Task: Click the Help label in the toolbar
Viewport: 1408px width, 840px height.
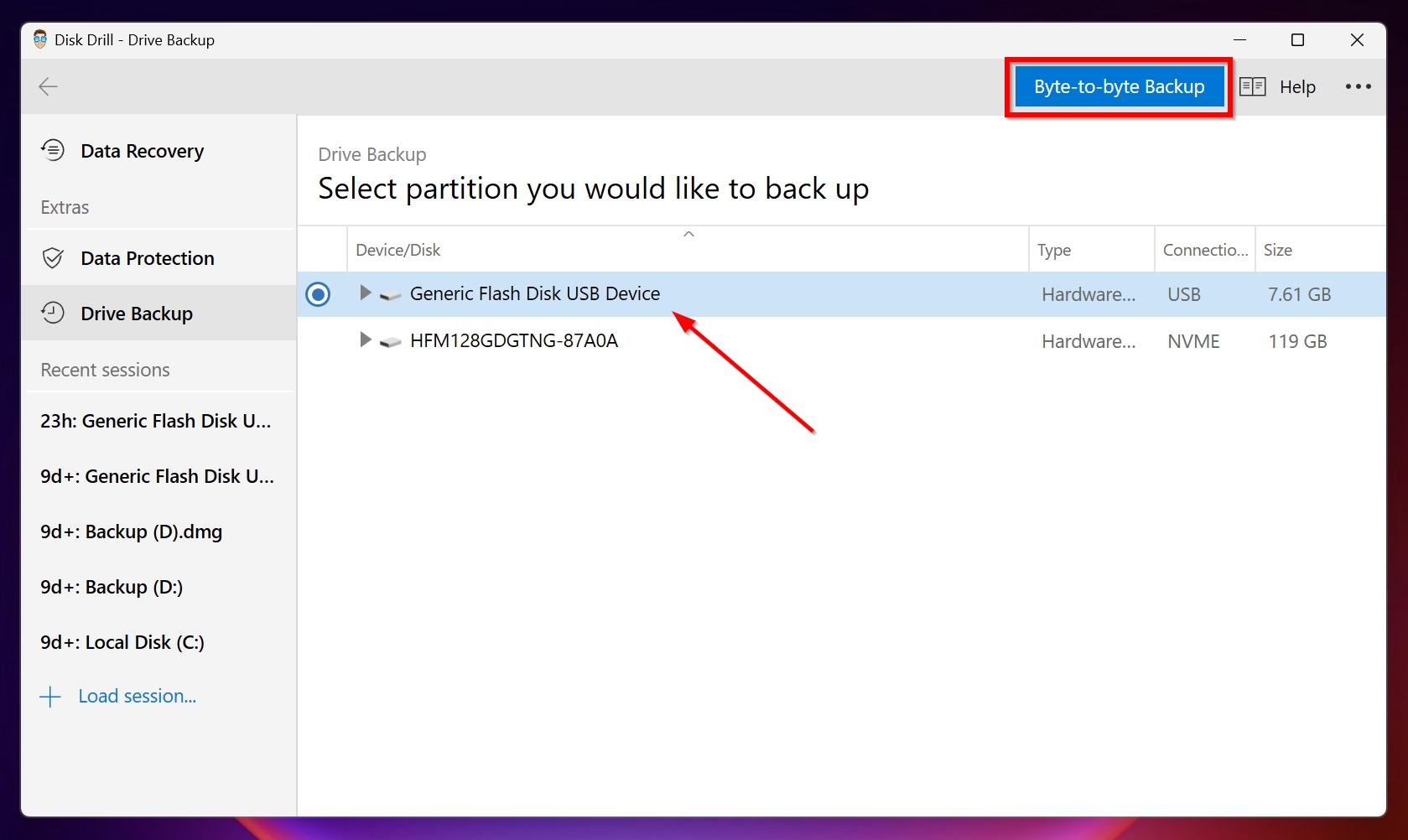Action: 1297,87
